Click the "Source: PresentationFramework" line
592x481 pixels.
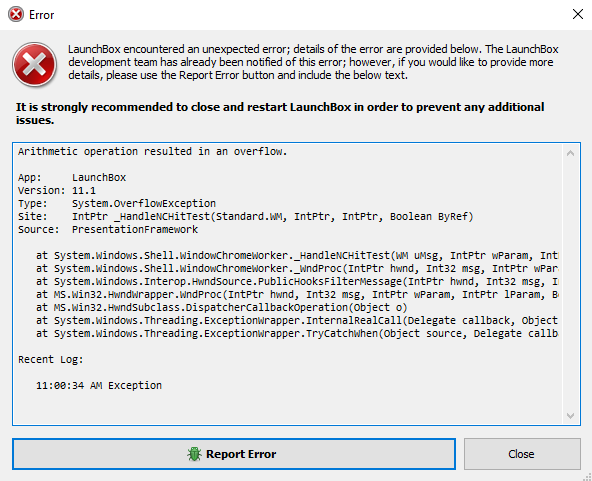pyautogui.click(x=108, y=230)
